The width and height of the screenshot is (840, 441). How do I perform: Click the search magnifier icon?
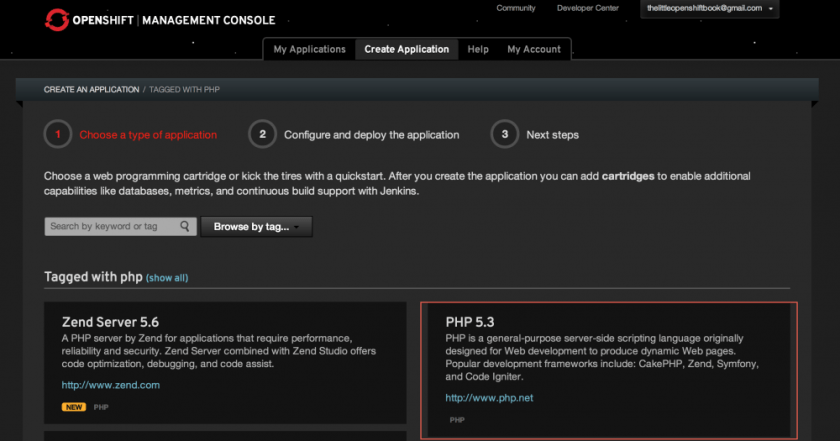(185, 227)
